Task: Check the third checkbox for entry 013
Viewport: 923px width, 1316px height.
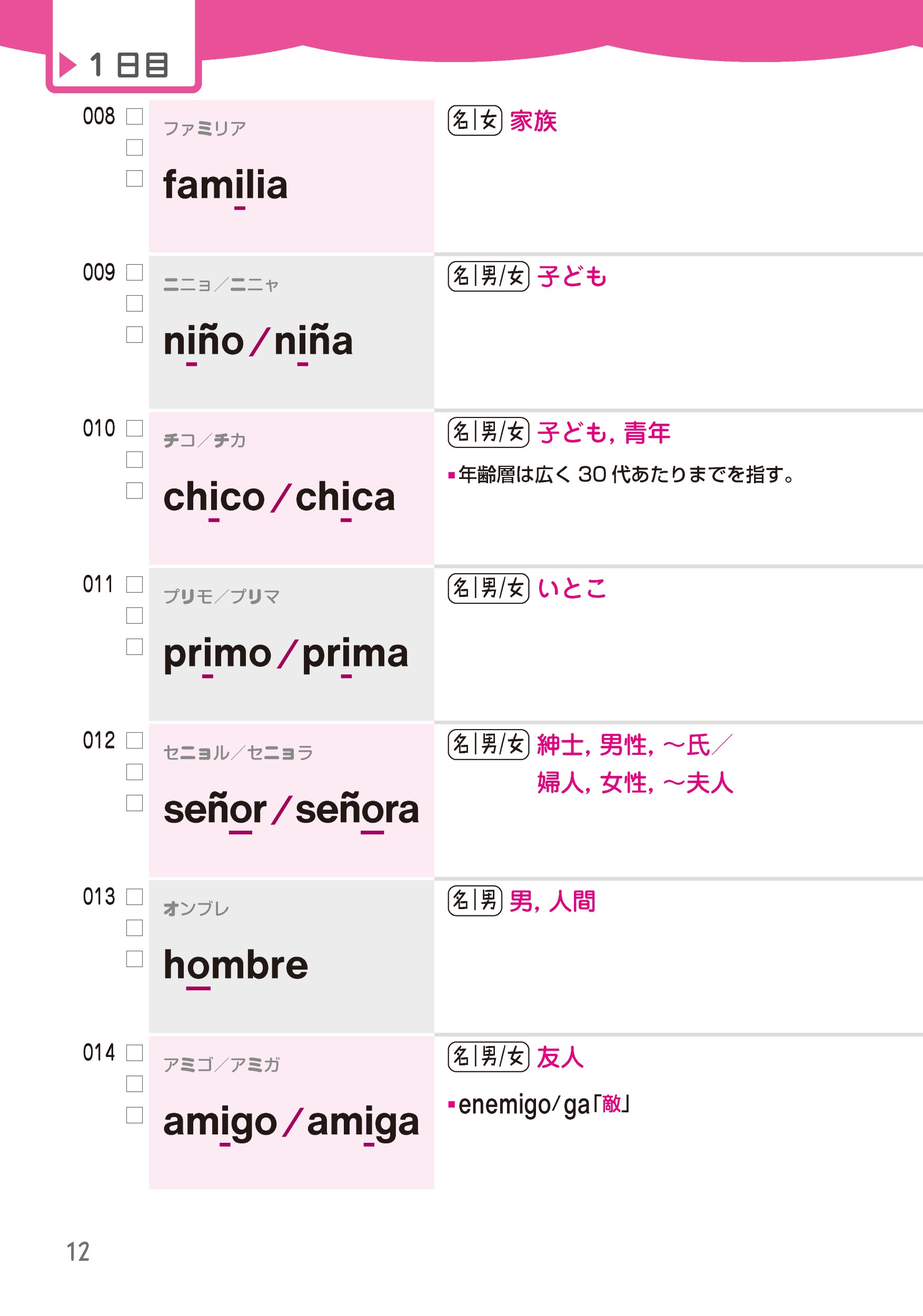Action: pyautogui.click(x=134, y=959)
